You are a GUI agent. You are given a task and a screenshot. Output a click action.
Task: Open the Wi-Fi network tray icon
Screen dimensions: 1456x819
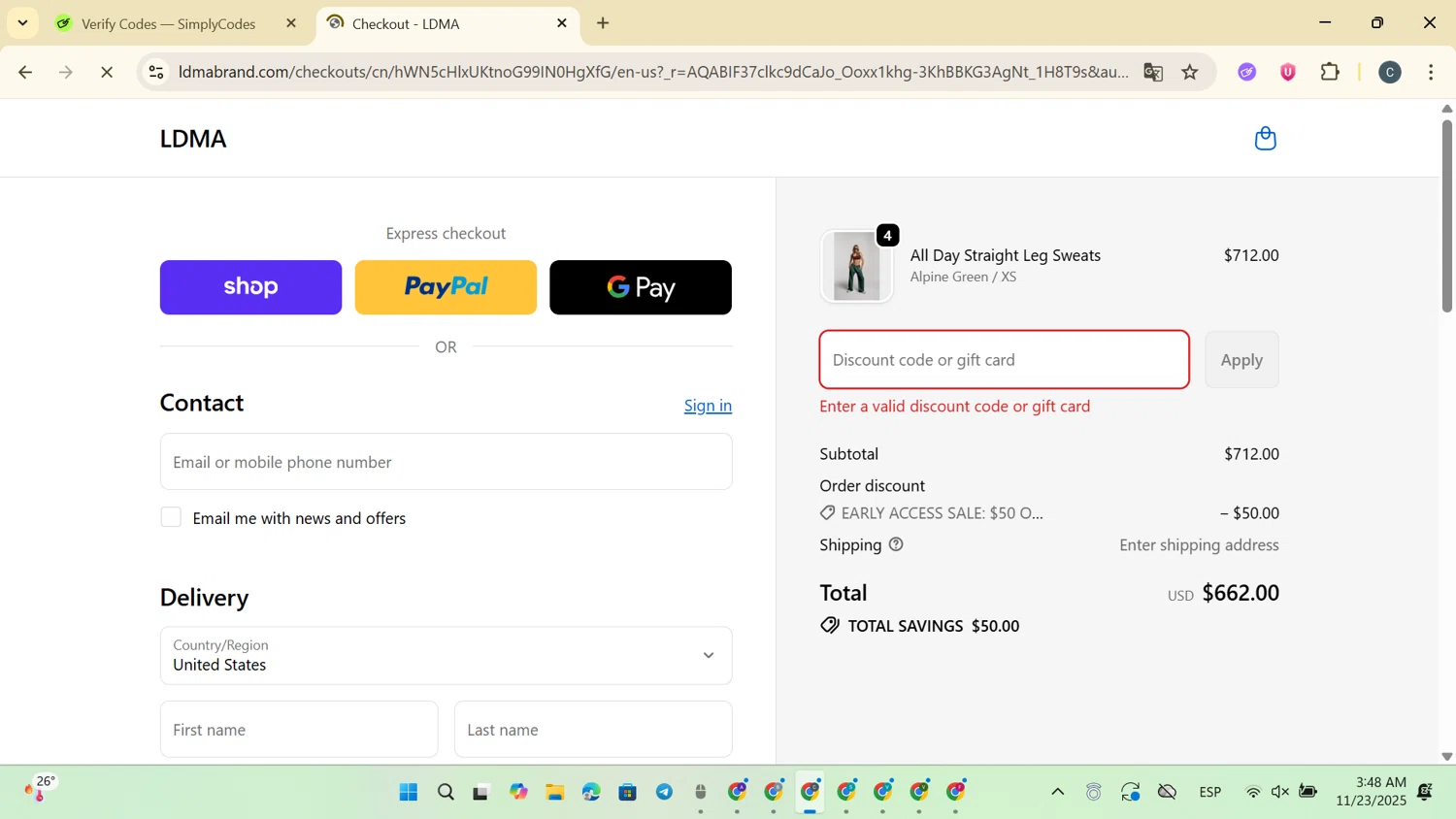[x=1253, y=793]
